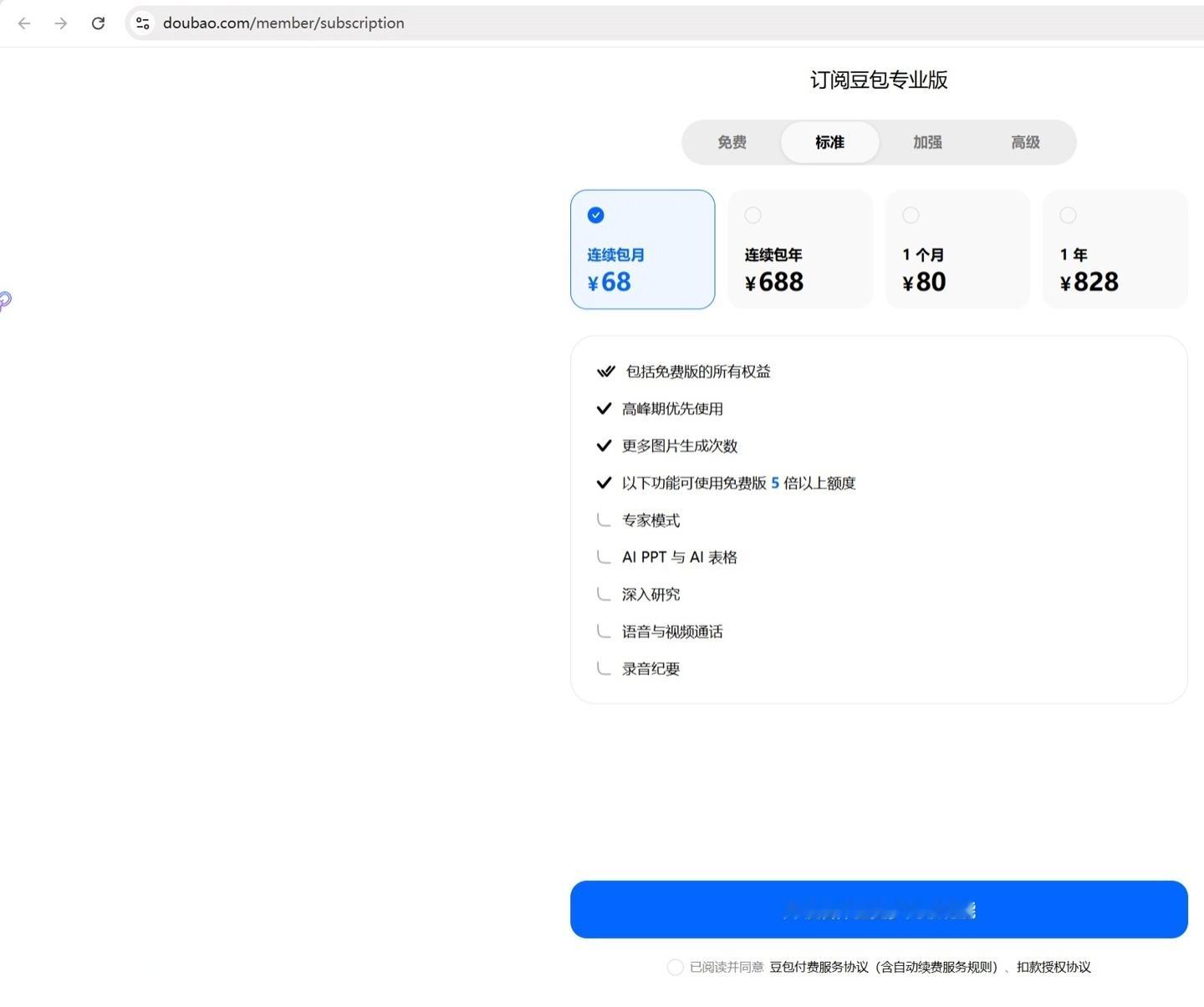This screenshot has height=1007, width=1204.
Task: Click the 包括免费版的所有权益 text
Action: [698, 371]
